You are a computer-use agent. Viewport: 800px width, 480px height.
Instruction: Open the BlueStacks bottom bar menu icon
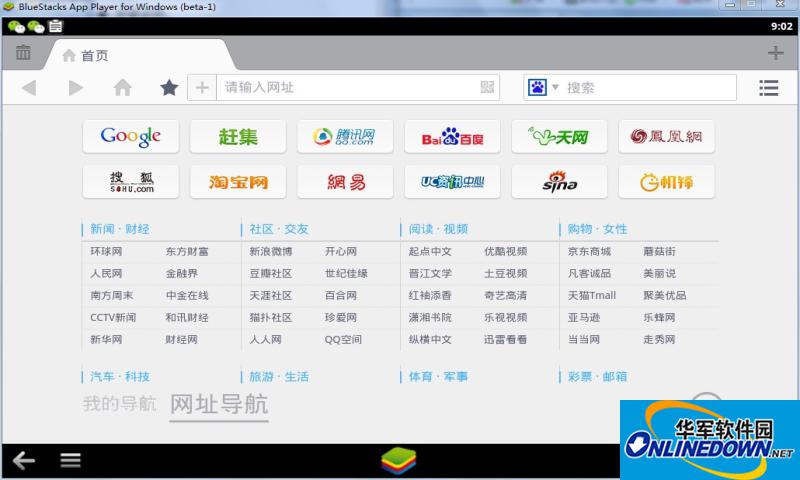(x=70, y=460)
